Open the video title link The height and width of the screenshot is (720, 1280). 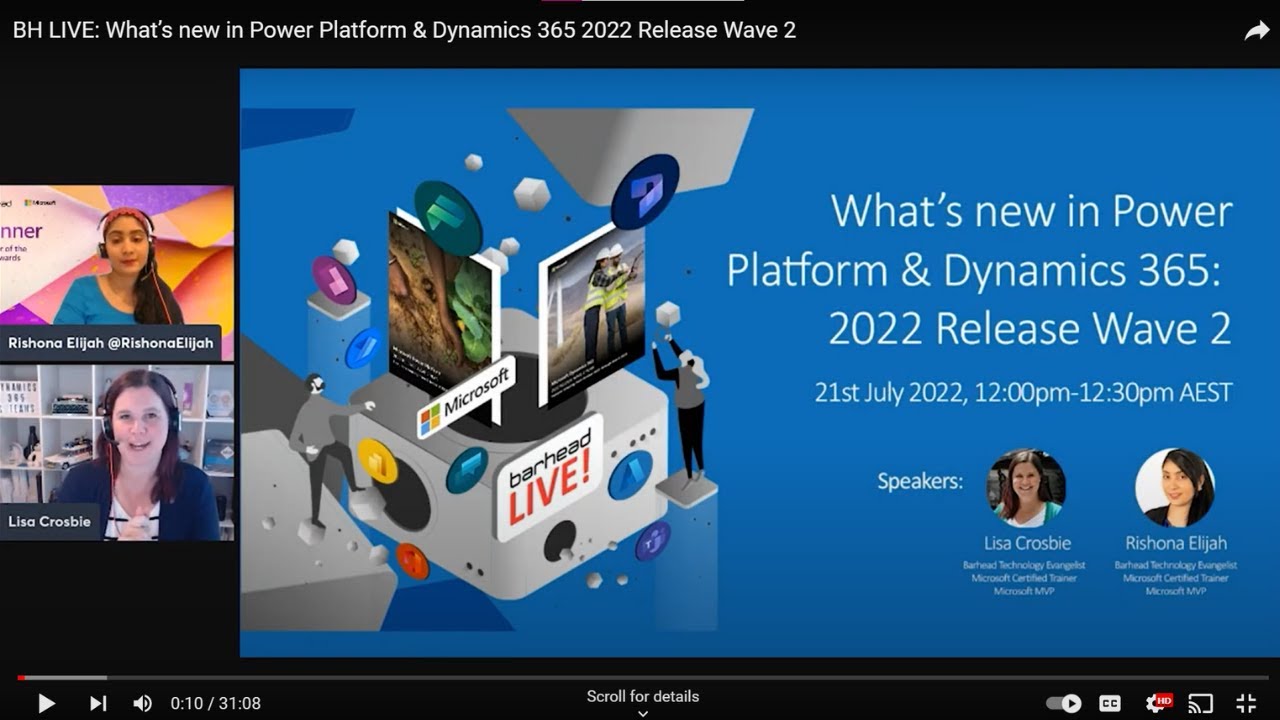click(404, 30)
